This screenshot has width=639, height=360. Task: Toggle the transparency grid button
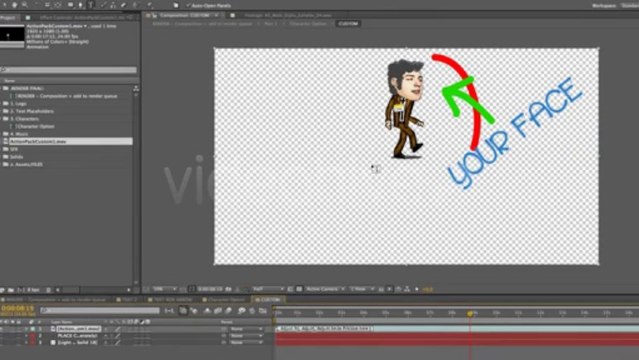click(299, 289)
